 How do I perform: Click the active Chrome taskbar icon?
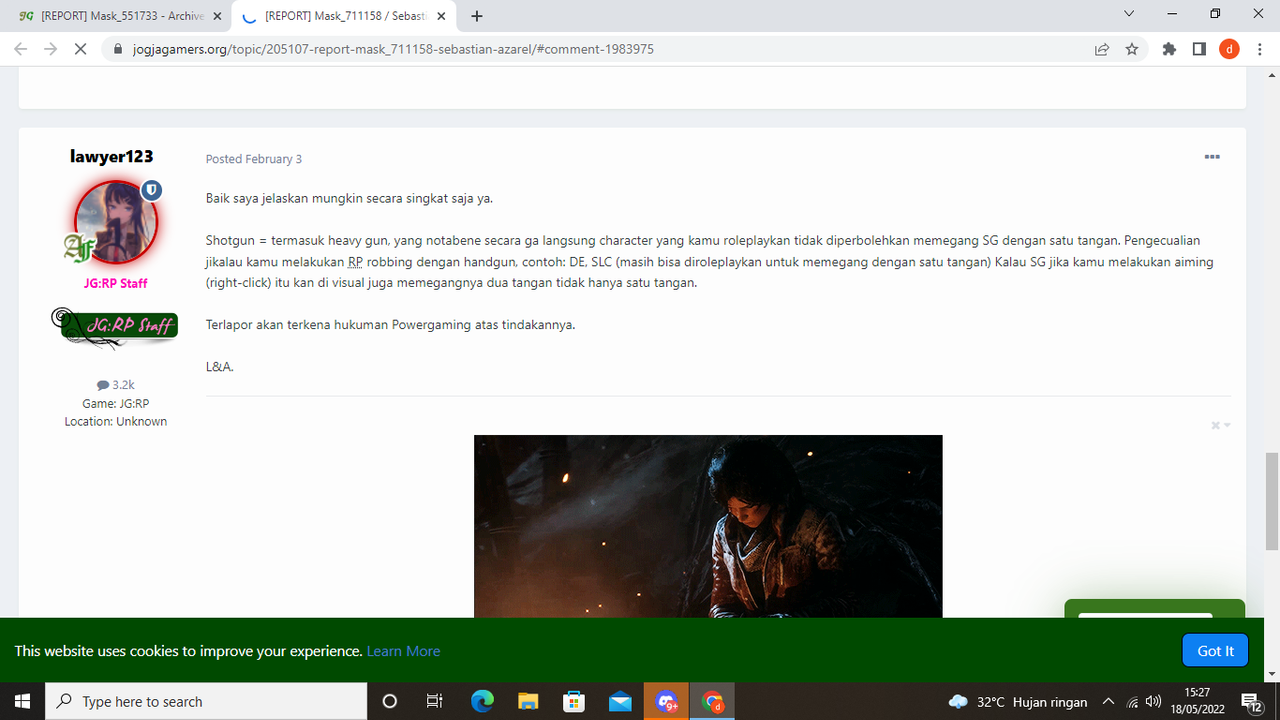coord(713,701)
